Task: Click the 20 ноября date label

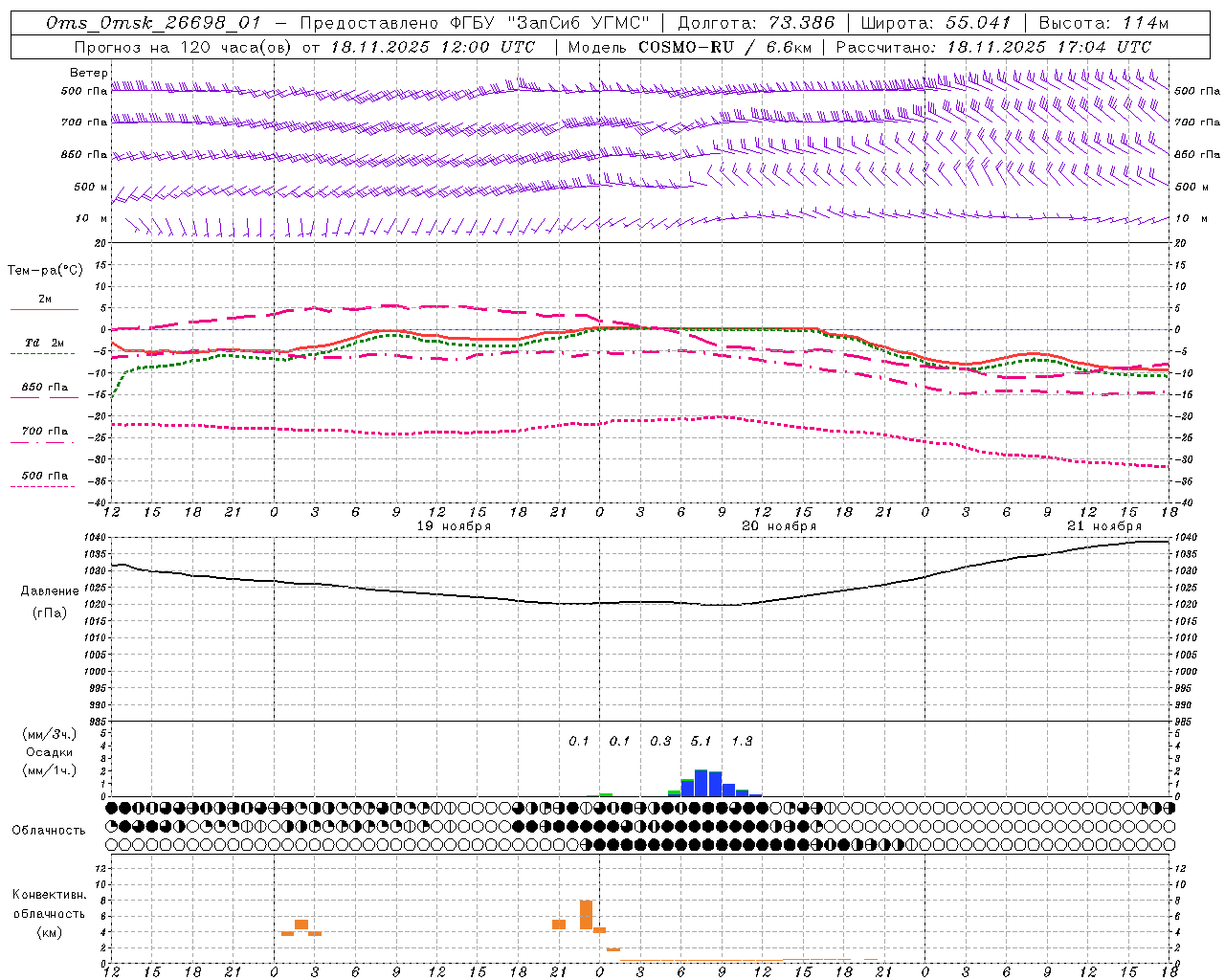Action: [x=779, y=525]
